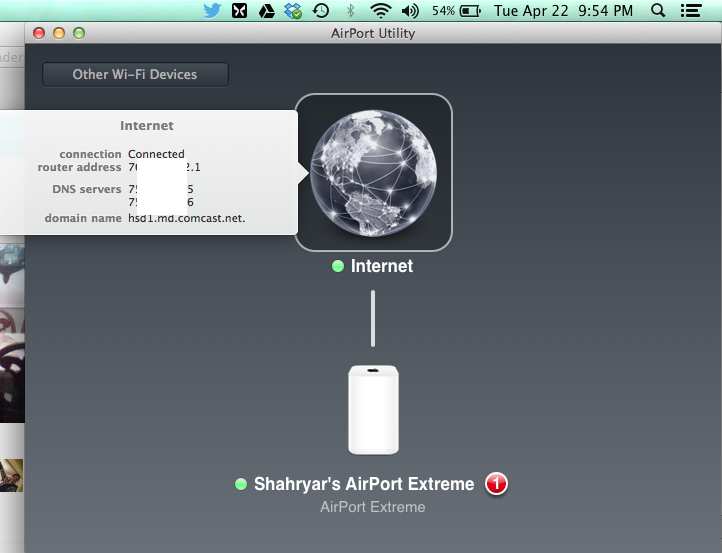Click the hsd1.md.comcast.net. domain name

click(186, 218)
